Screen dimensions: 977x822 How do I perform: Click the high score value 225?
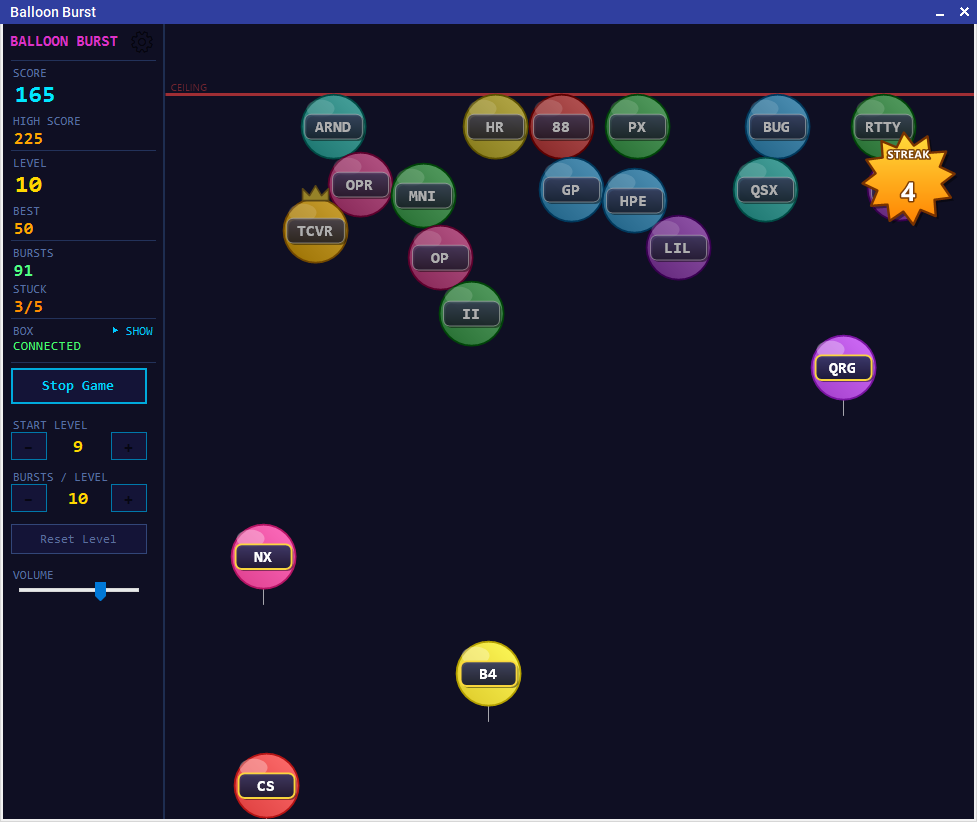click(x=29, y=138)
